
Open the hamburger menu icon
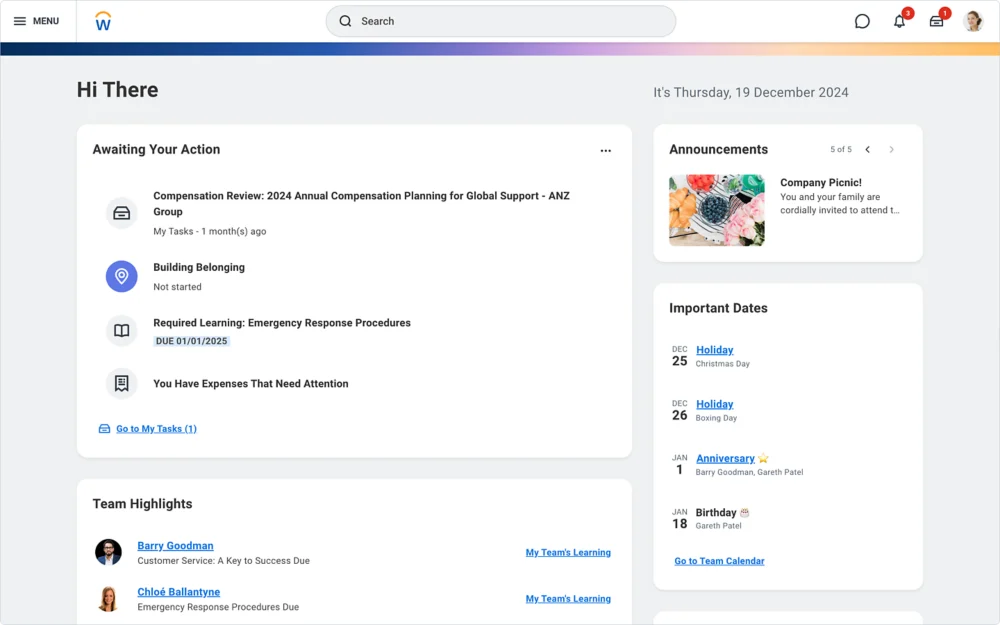pos(22,21)
